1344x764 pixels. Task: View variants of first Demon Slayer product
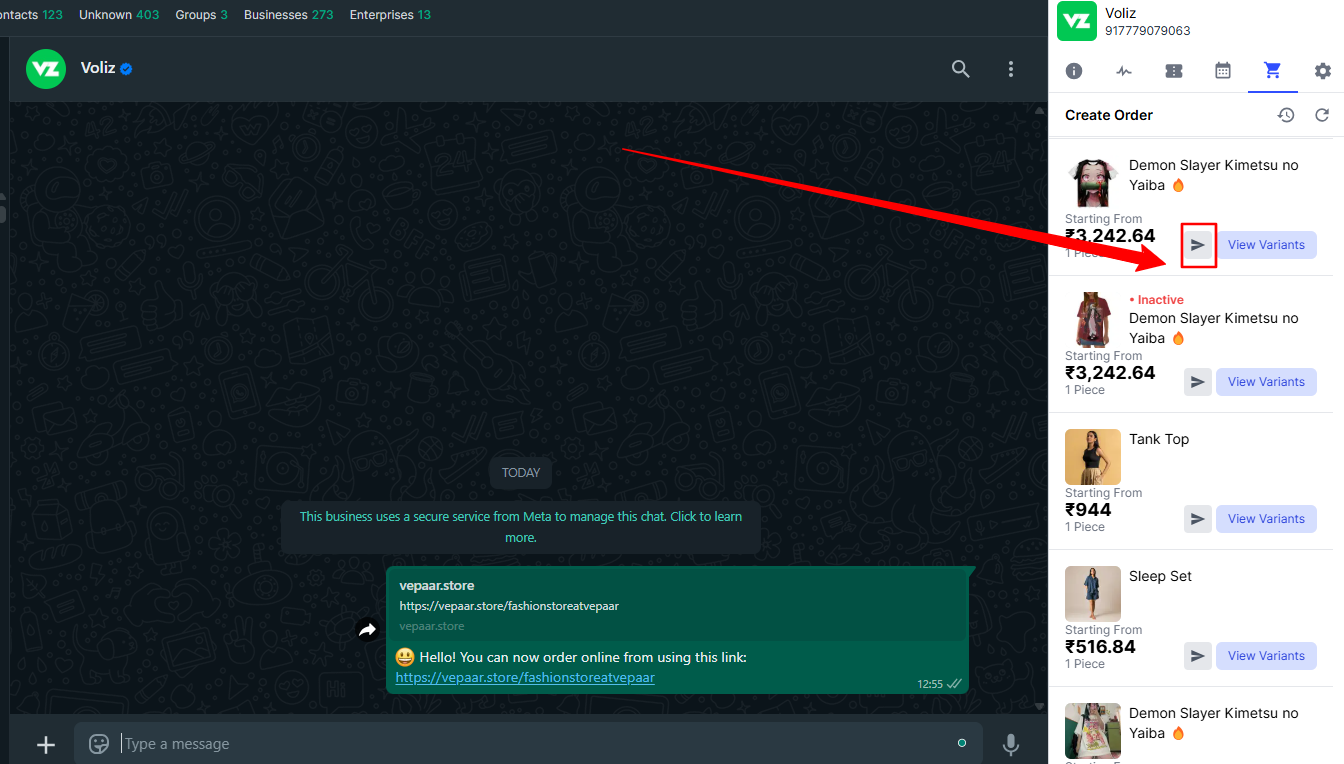[x=1266, y=245]
